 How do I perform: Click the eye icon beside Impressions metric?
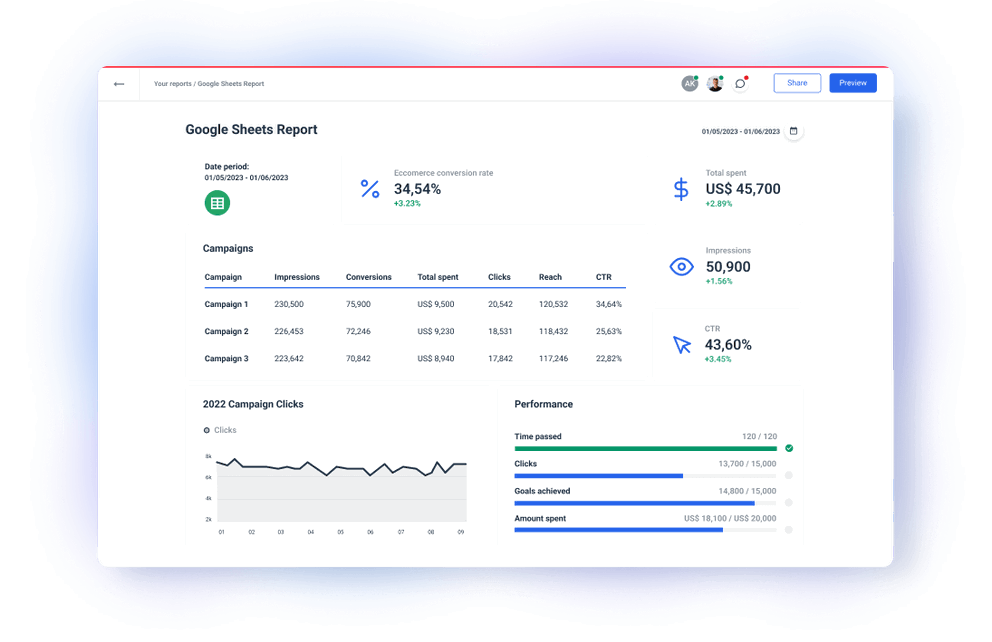[681, 266]
